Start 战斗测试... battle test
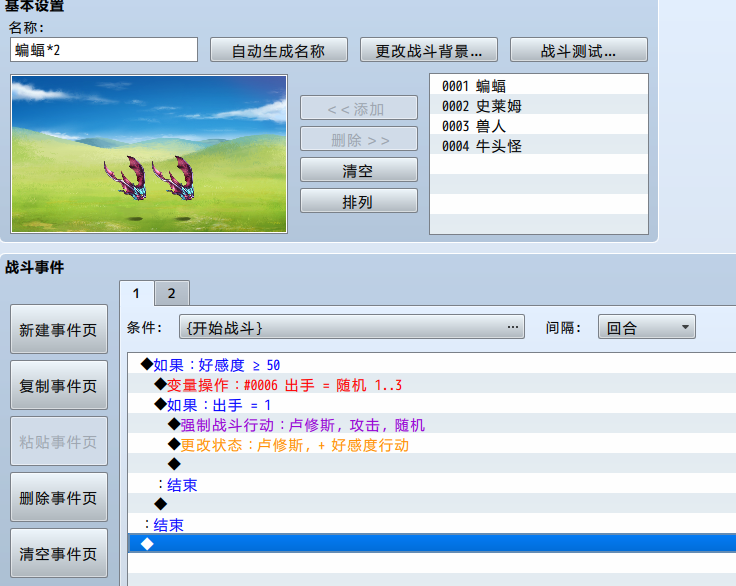 click(579, 50)
